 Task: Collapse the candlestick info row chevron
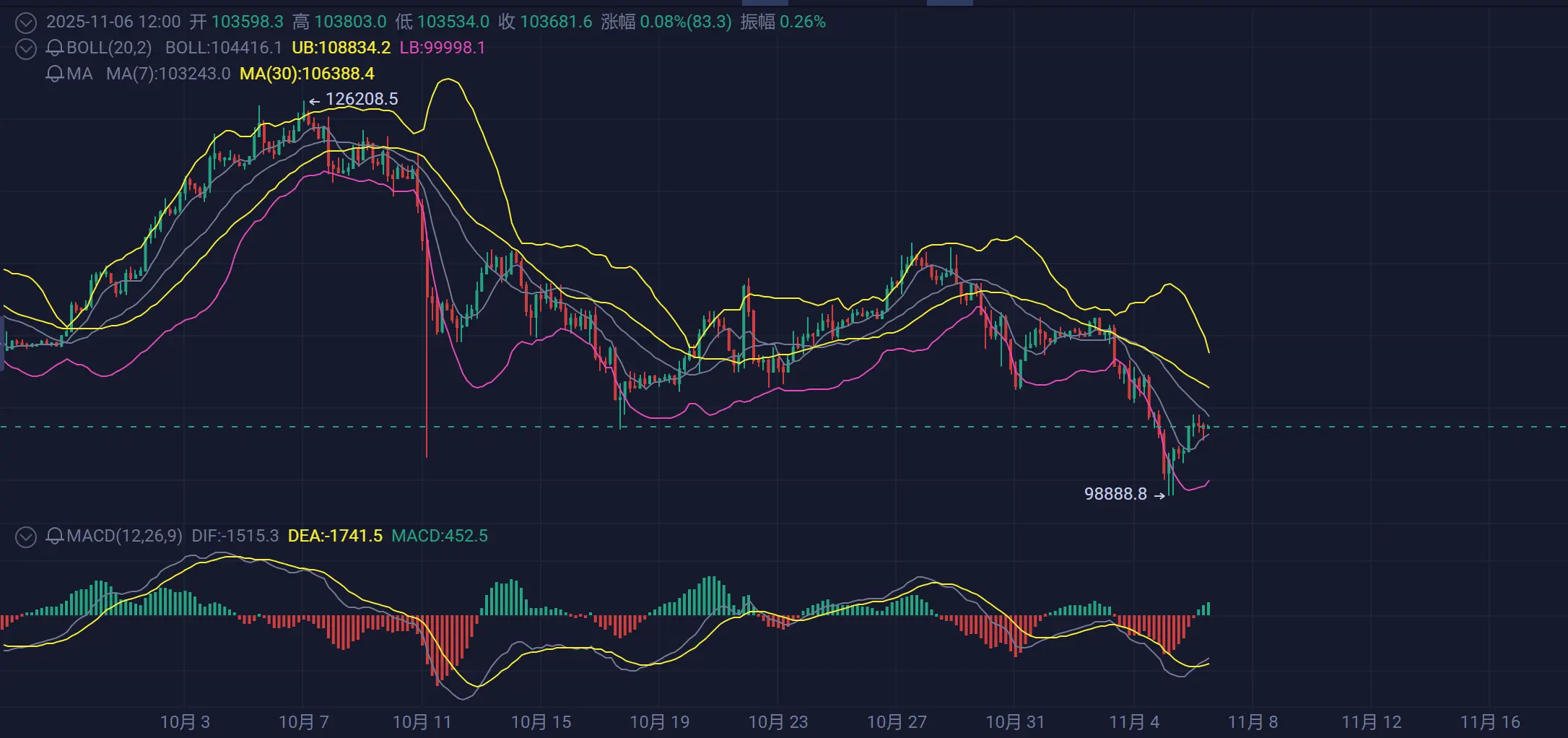pos(26,22)
